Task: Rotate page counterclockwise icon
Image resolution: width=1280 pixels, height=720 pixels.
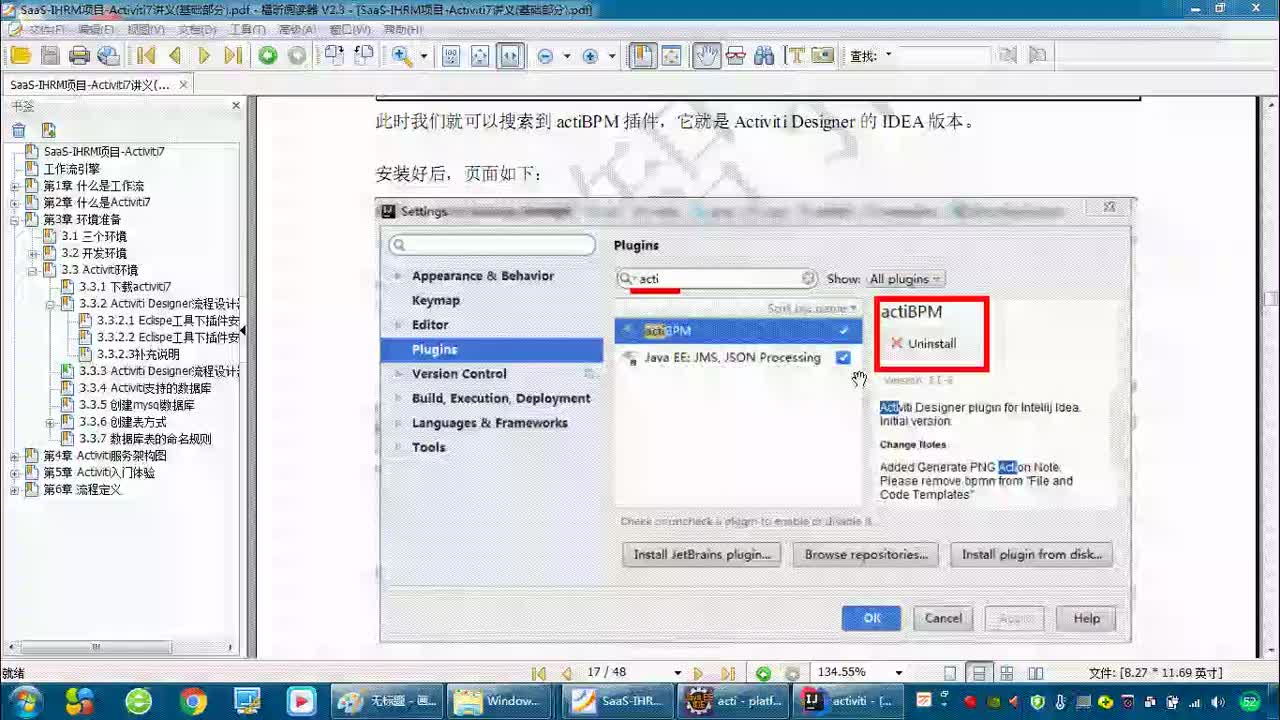Action: [x=364, y=56]
